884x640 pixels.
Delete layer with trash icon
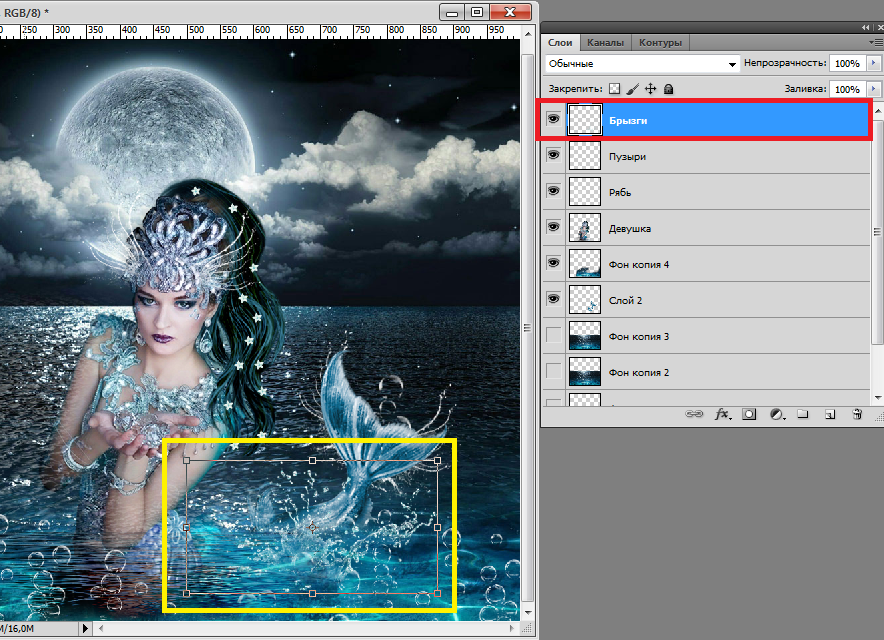coord(856,413)
